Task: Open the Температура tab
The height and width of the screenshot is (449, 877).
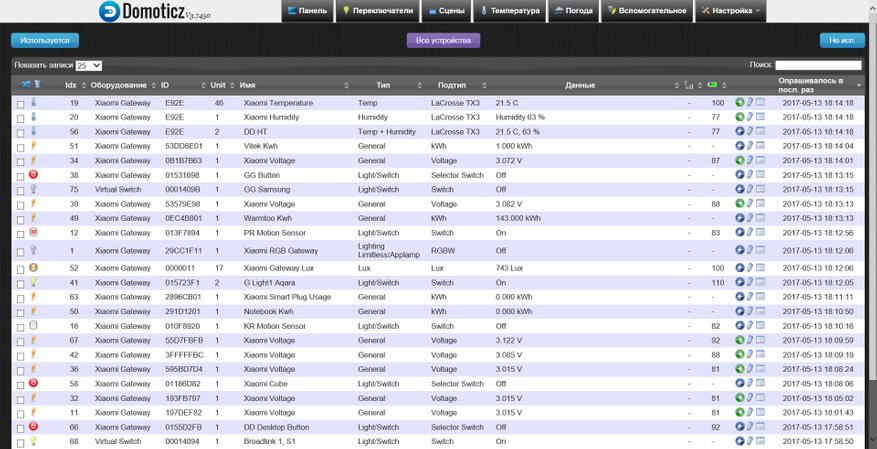Action: pyautogui.click(x=510, y=11)
